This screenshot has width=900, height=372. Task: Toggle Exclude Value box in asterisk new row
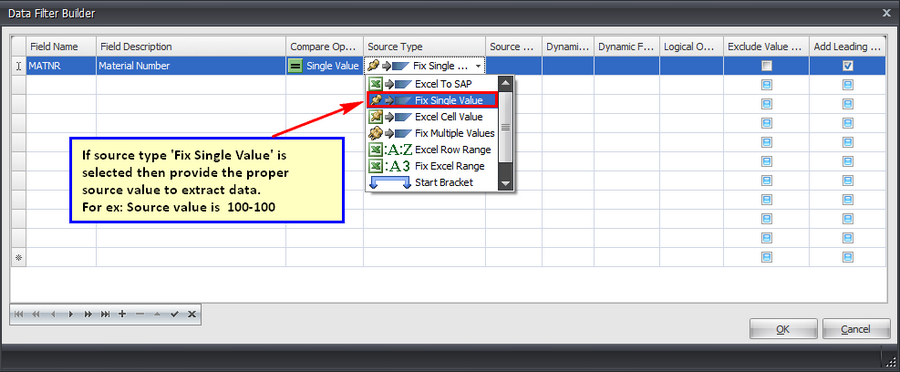(x=766, y=258)
